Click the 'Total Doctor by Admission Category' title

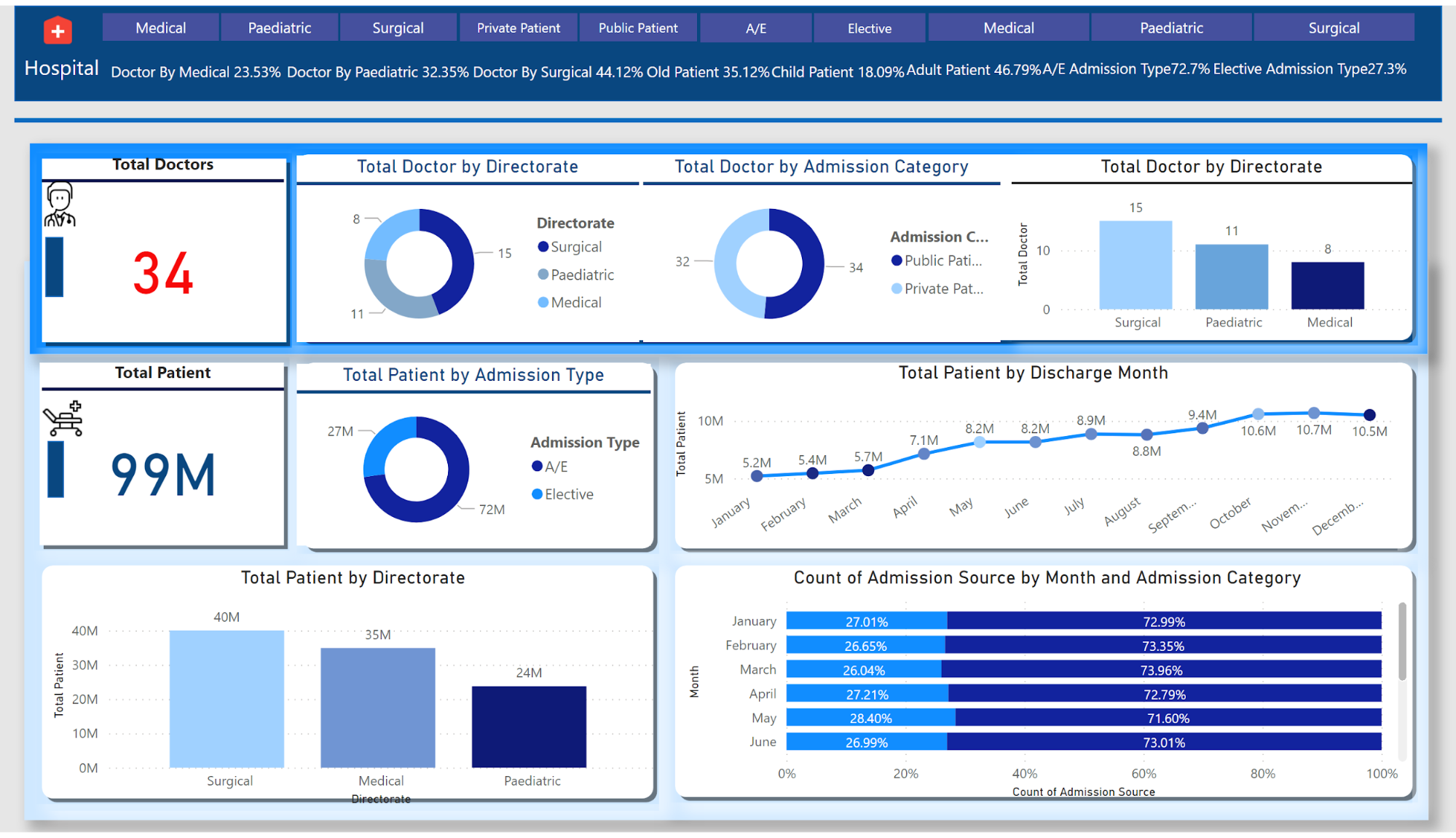(821, 167)
